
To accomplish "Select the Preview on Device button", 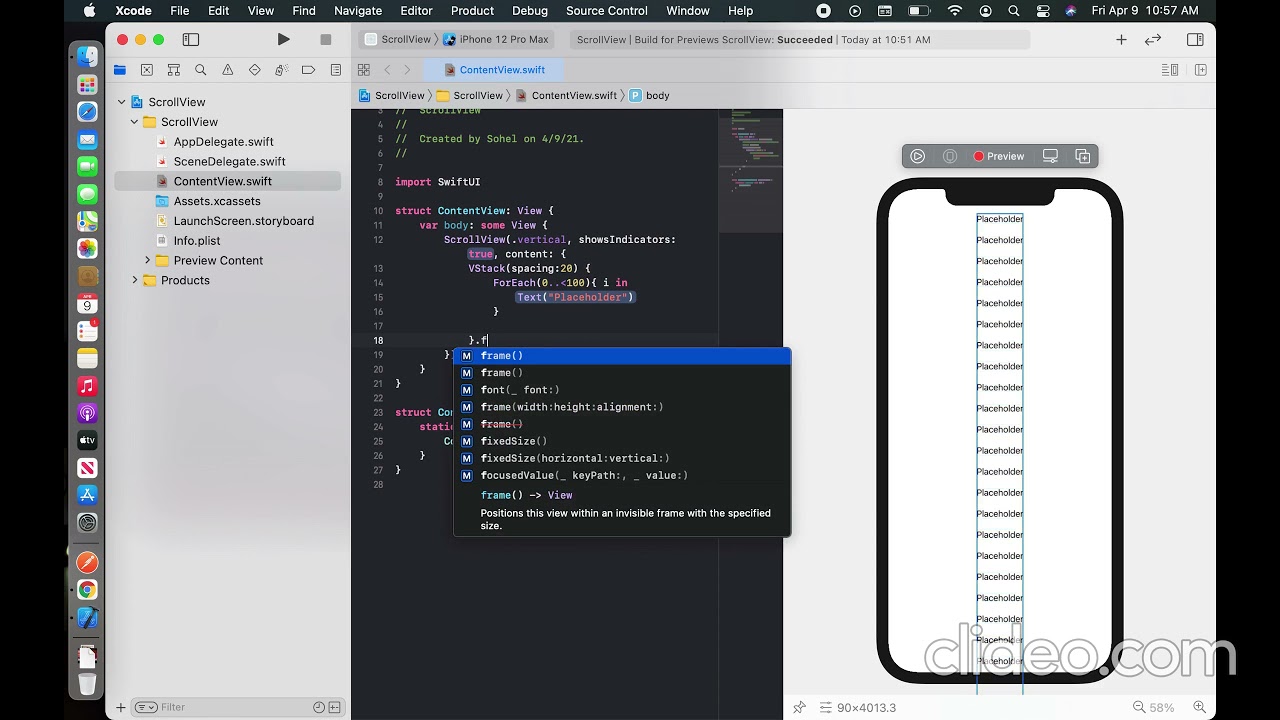I will [x=950, y=156].
